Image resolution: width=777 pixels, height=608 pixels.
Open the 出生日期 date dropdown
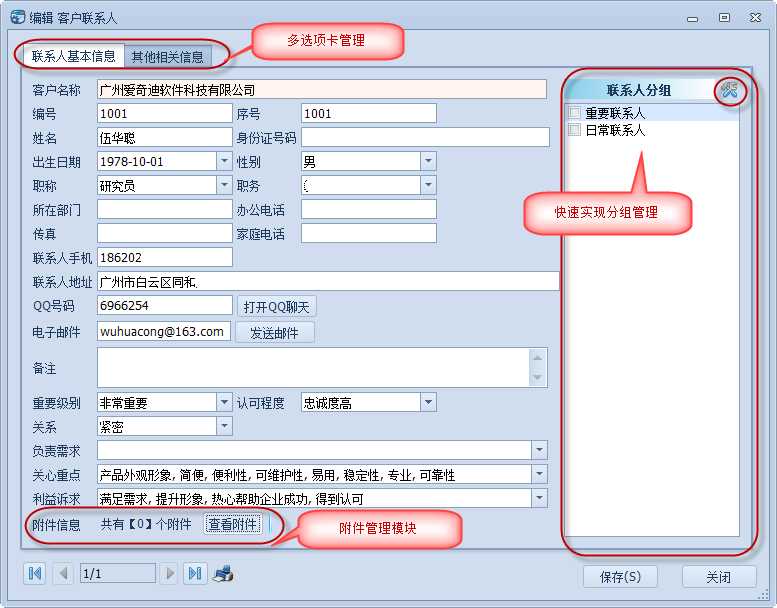(224, 161)
